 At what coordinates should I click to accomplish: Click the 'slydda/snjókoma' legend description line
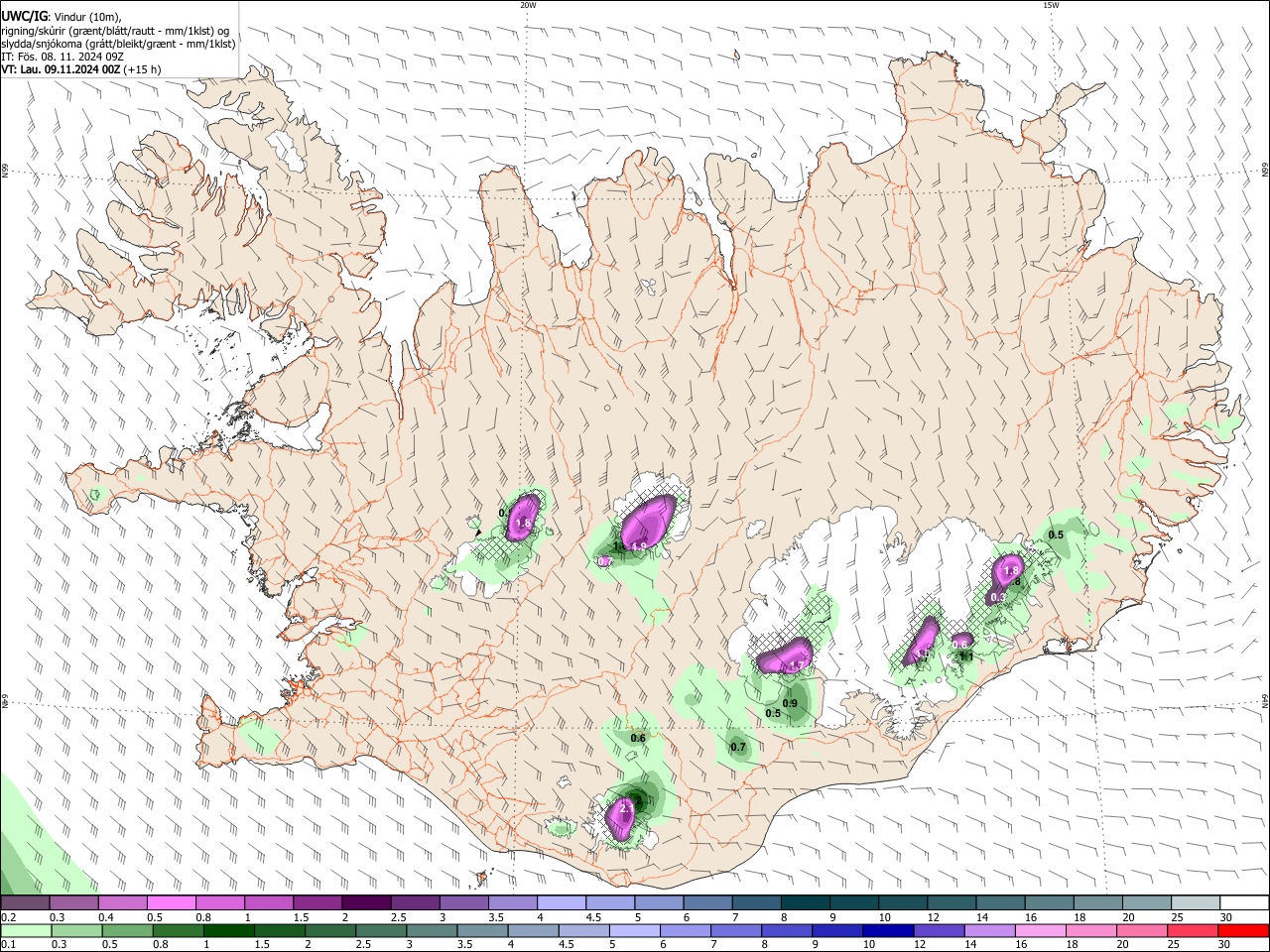click(118, 43)
